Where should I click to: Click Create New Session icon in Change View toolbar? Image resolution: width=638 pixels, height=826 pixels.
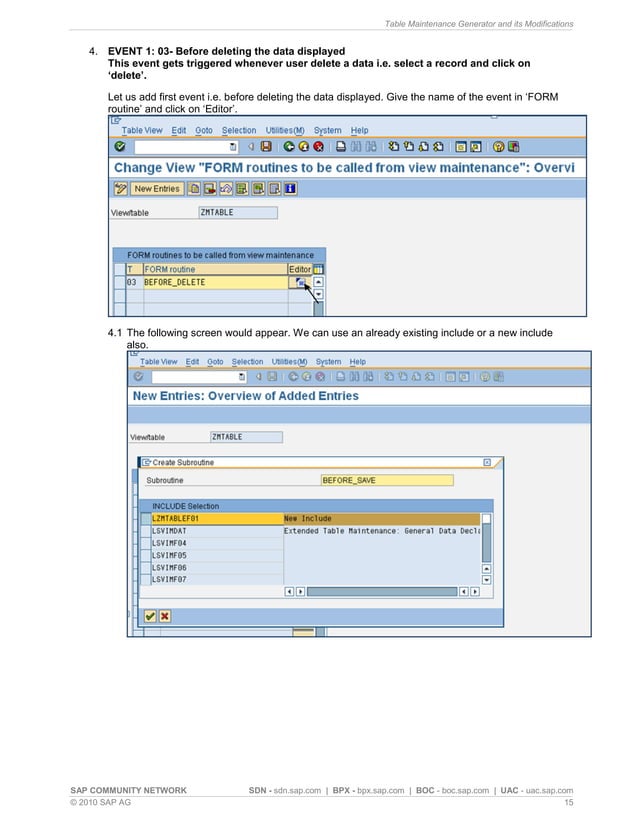click(x=461, y=146)
